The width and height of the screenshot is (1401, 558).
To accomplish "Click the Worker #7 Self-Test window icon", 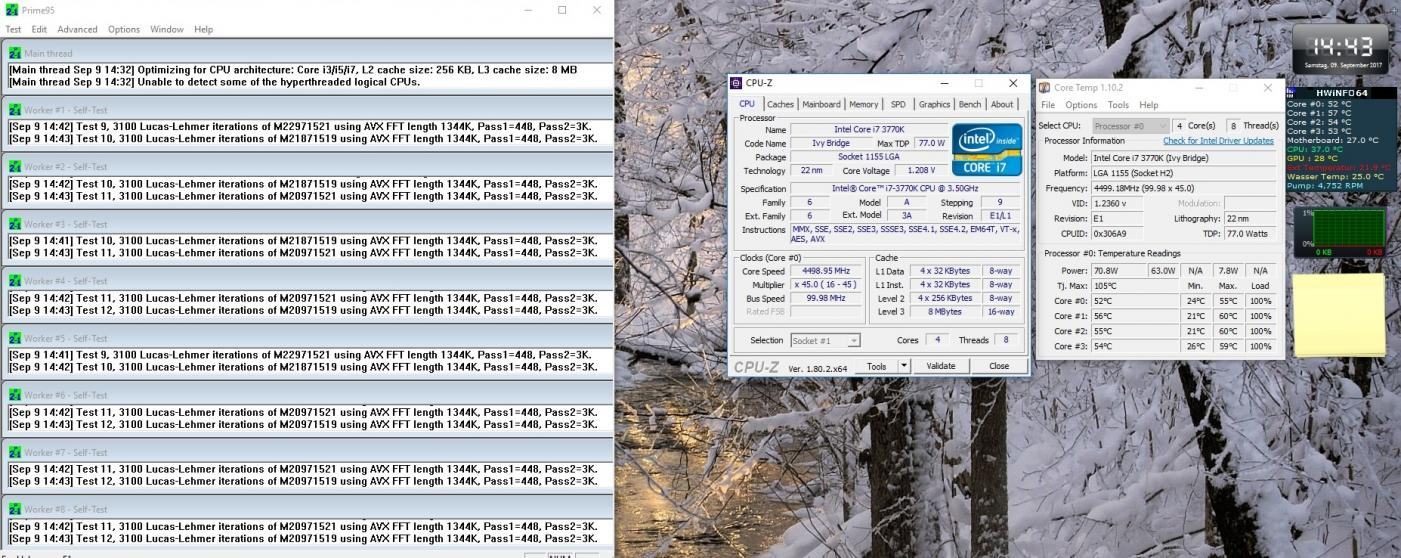I will point(15,452).
